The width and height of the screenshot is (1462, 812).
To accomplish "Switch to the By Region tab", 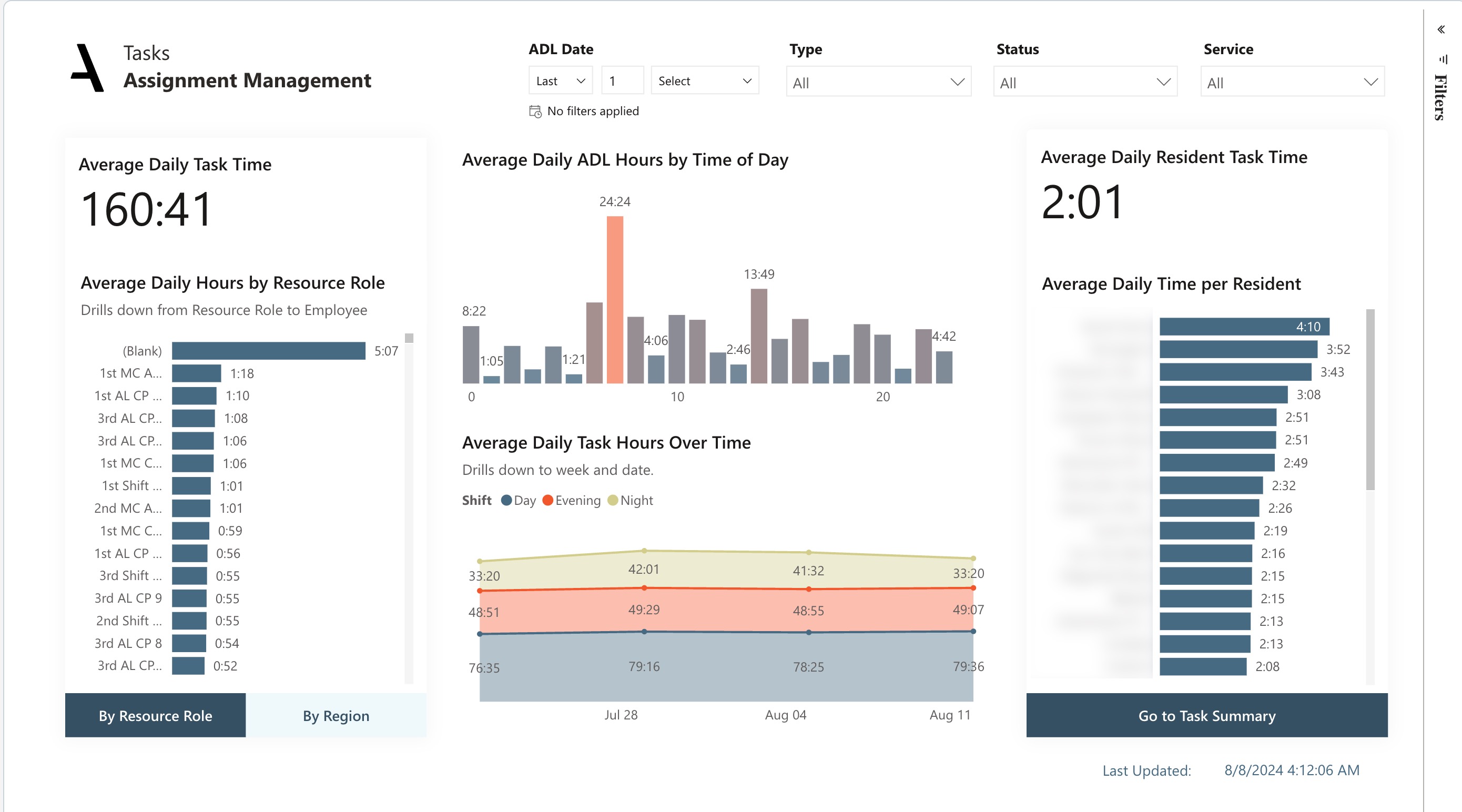I will (x=336, y=716).
